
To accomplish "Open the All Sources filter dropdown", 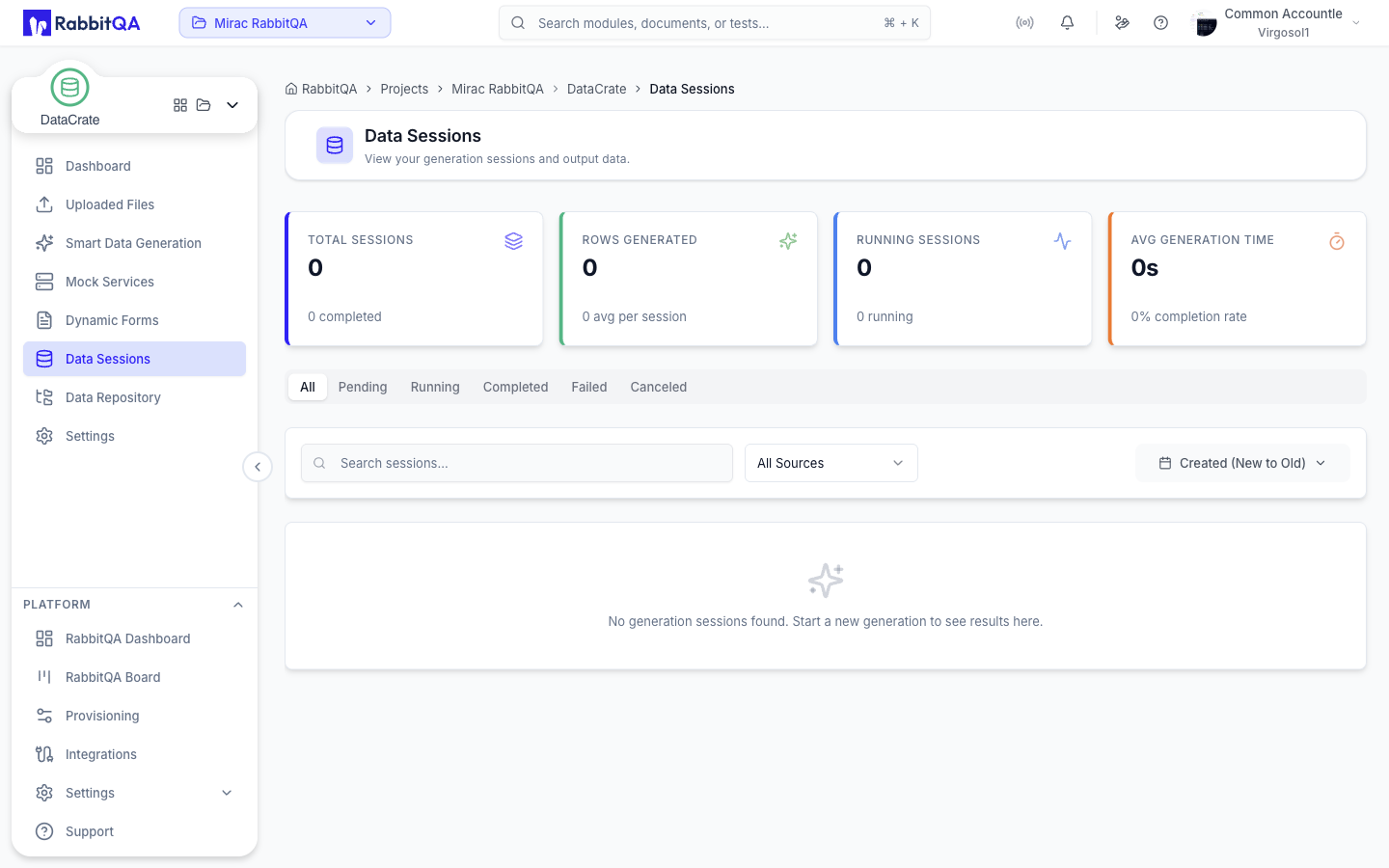I will [x=831, y=463].
